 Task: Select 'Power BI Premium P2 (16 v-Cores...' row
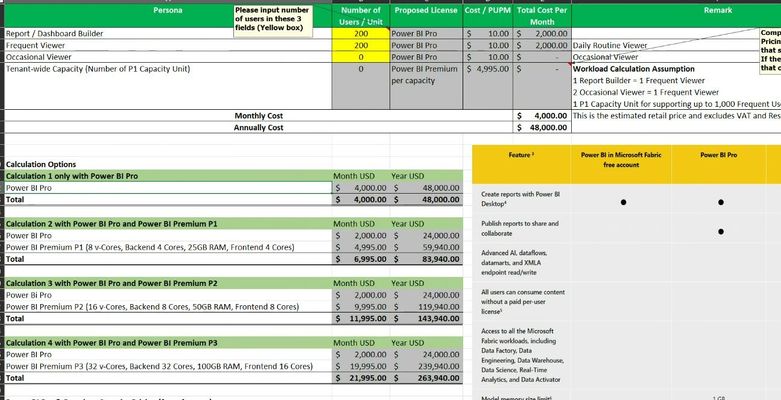click(168, 307)
